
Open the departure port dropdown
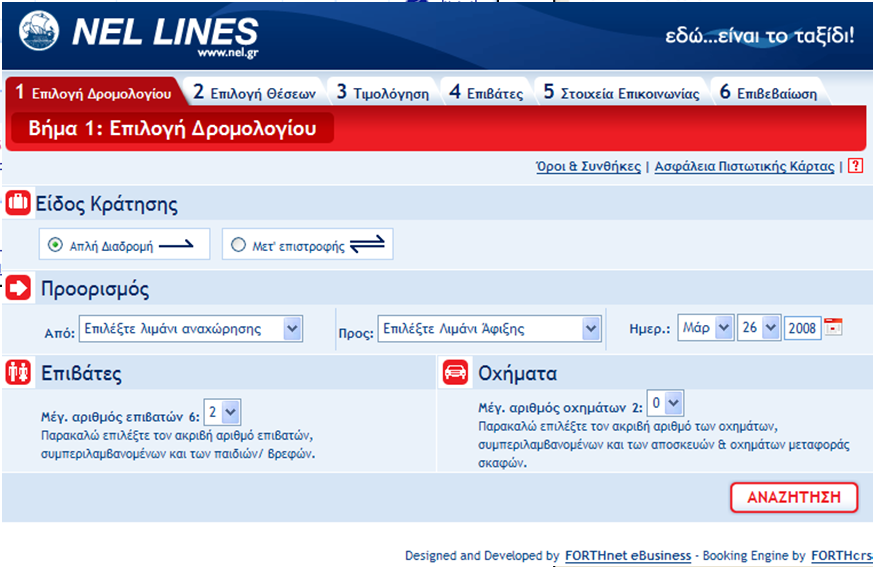[x=191, y=329]
